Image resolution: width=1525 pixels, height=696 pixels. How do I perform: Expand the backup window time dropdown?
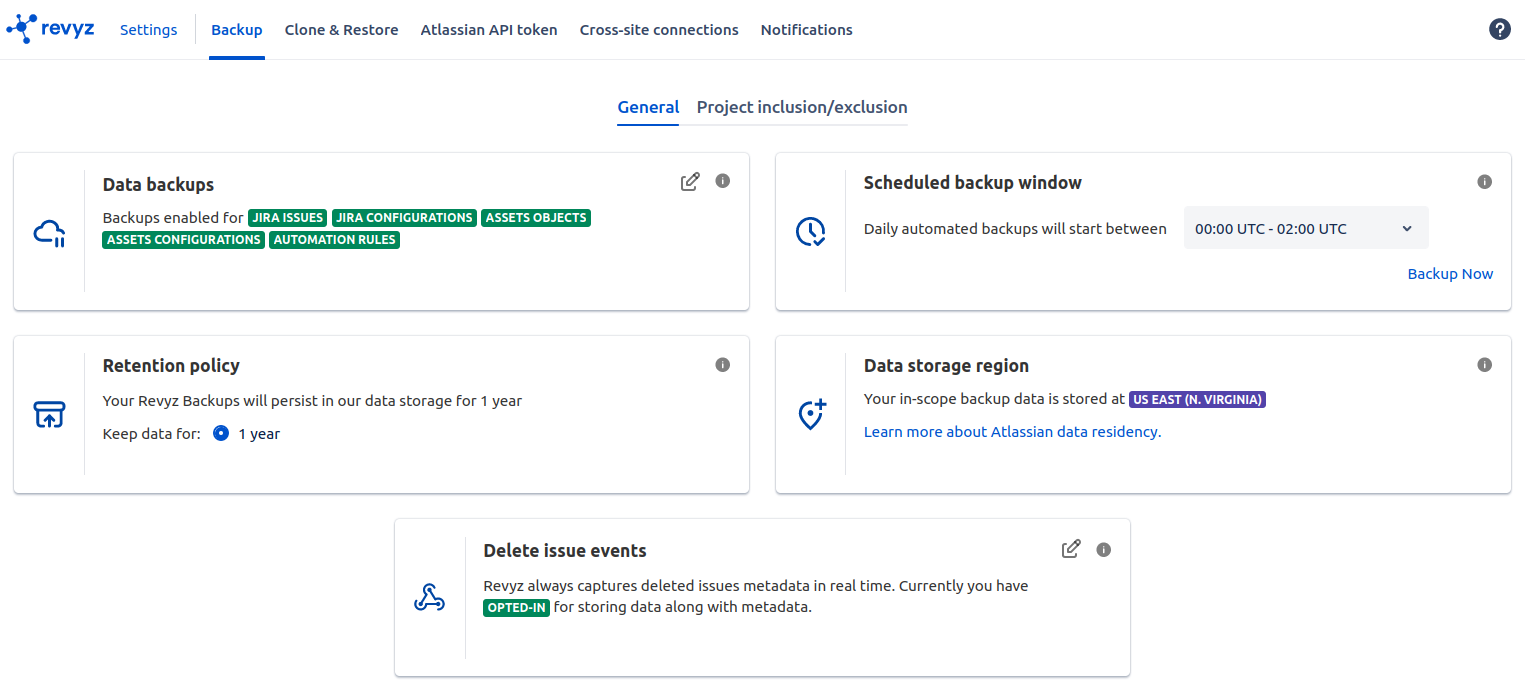pyautogui.click(x=1305, y=228)
